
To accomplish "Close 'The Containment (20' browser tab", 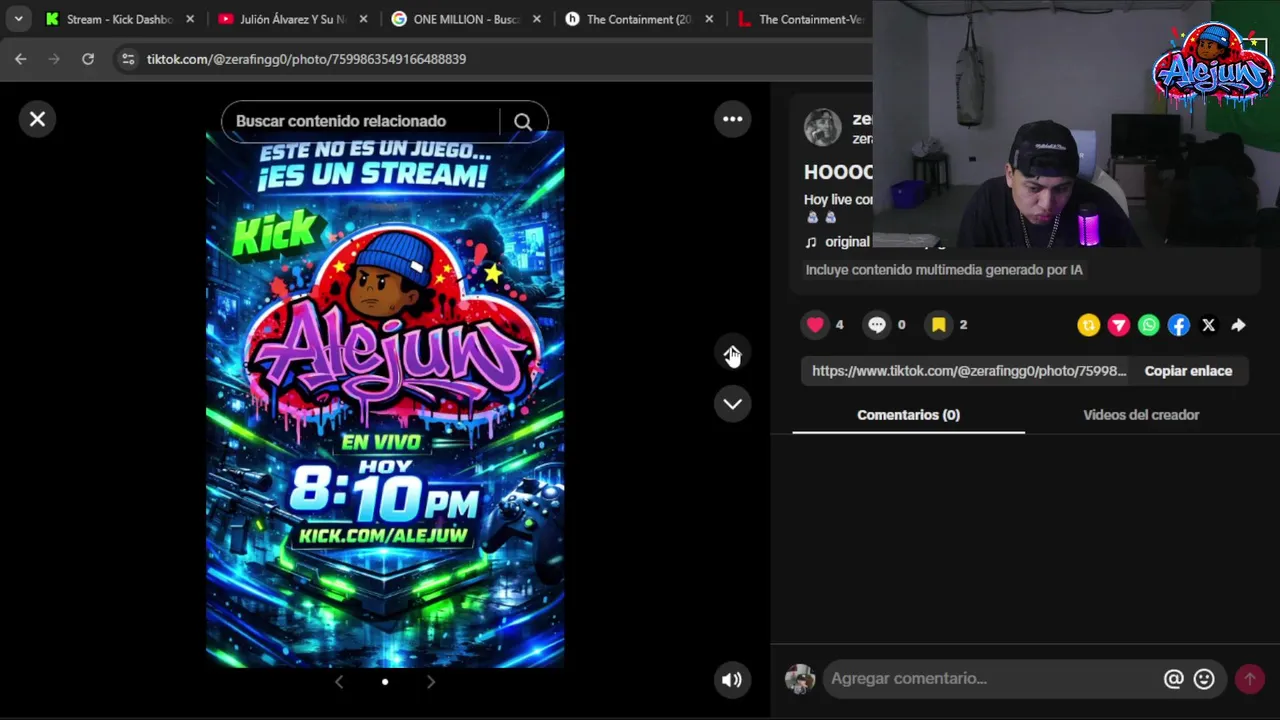I will (x=710, y=19).
